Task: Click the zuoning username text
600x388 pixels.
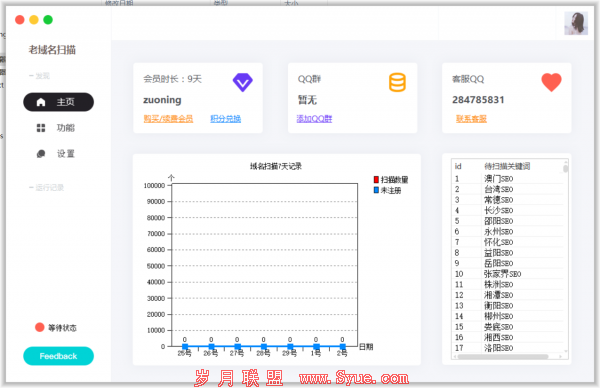Action: 162,100
